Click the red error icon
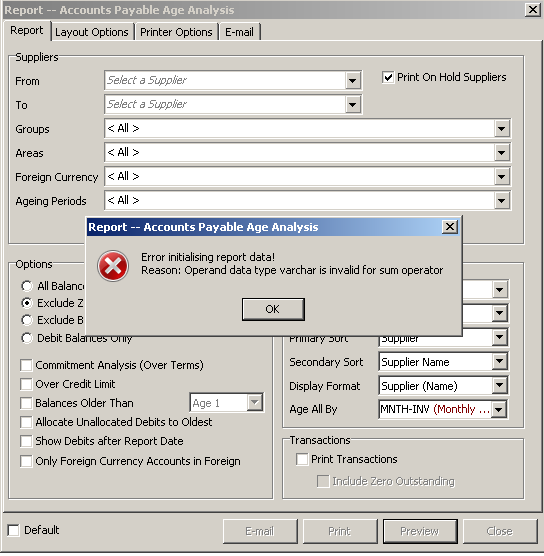 pyautogui.click(x=113, y=266)
